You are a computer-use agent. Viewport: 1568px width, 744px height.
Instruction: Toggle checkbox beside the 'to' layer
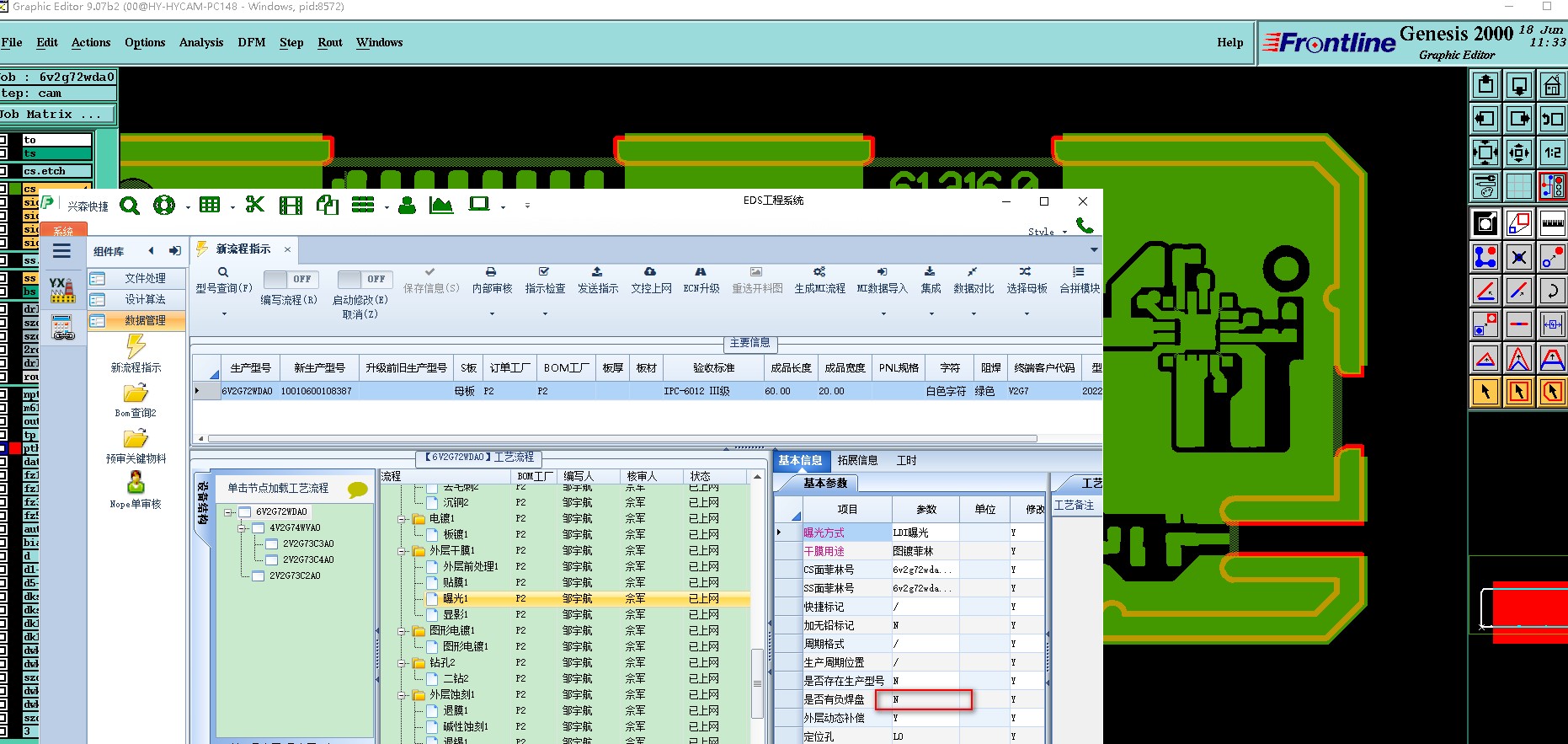tap(3, 140)
